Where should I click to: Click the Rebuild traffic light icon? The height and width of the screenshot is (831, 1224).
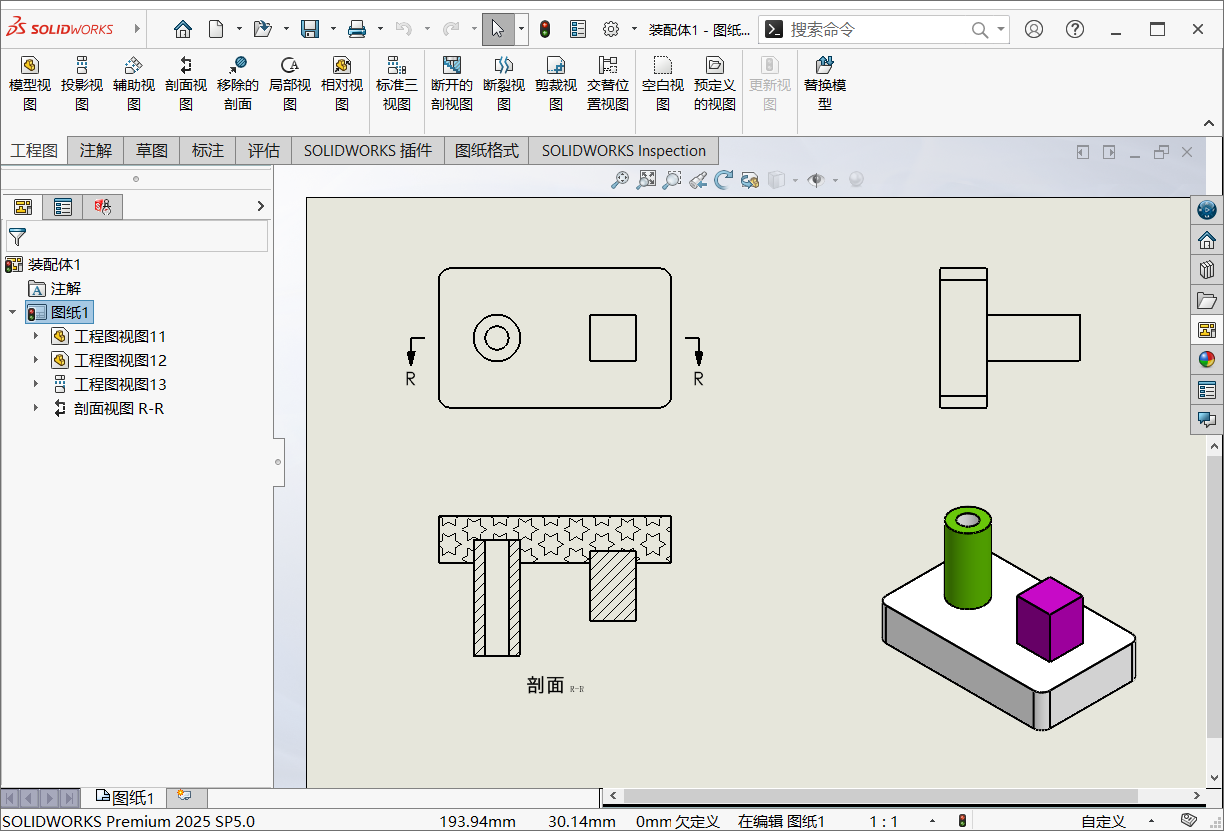(545, 29)
